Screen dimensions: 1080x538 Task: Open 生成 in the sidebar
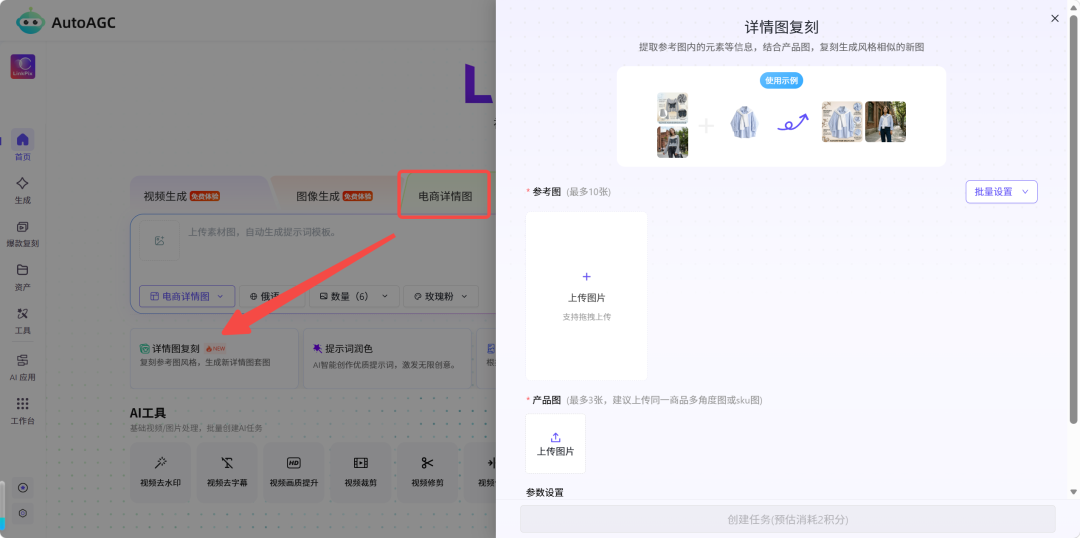click(x=23, y=190)
